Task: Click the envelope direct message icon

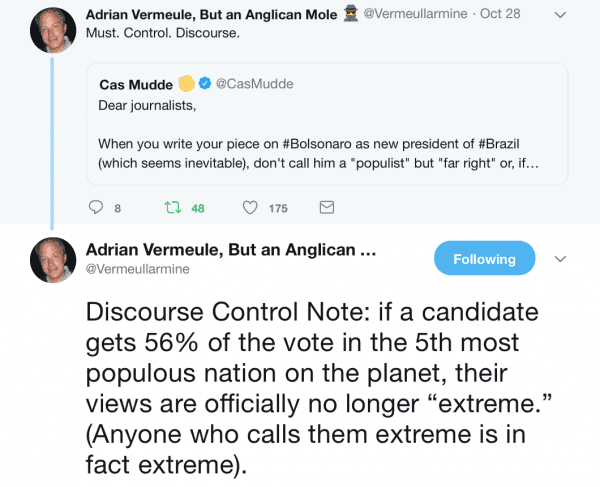Action: point(326,208)
